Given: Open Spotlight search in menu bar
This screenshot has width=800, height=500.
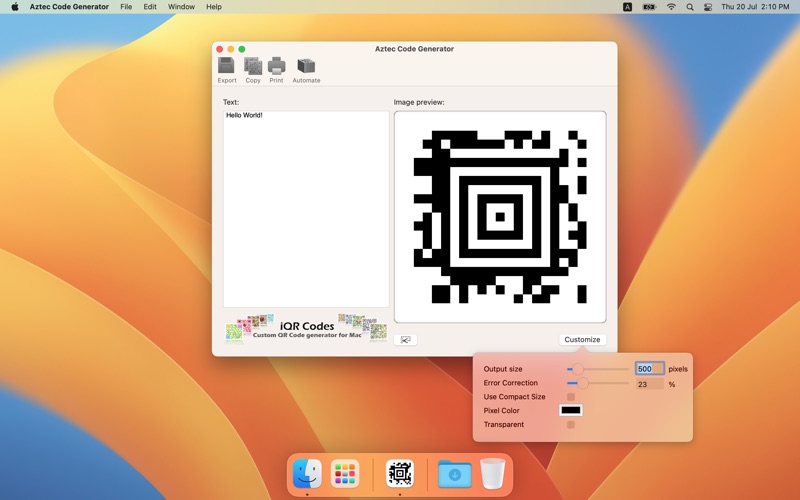Looking at the screenshot, I should click(690, 7).
